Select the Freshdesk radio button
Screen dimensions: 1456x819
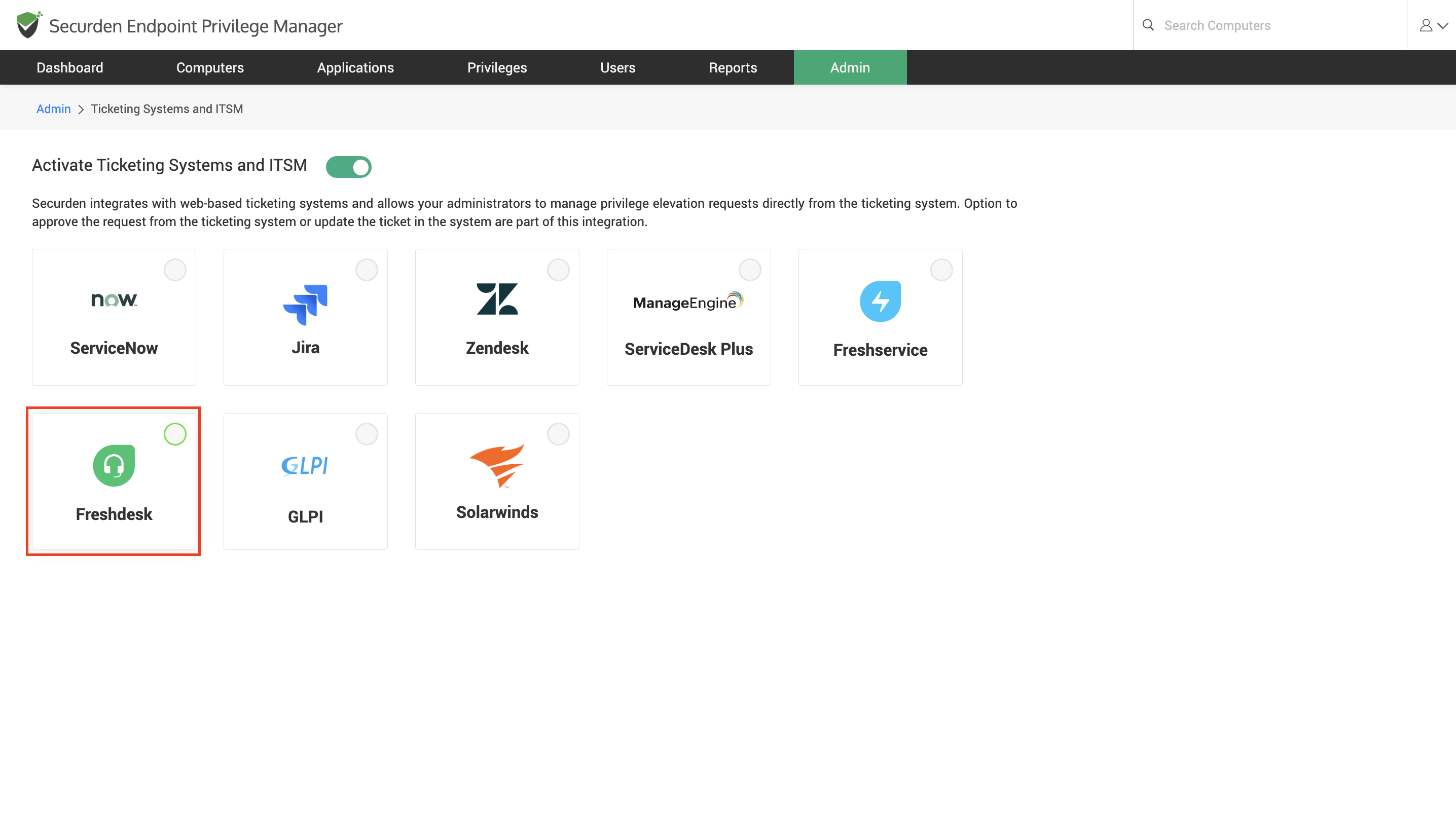point(175,434)
